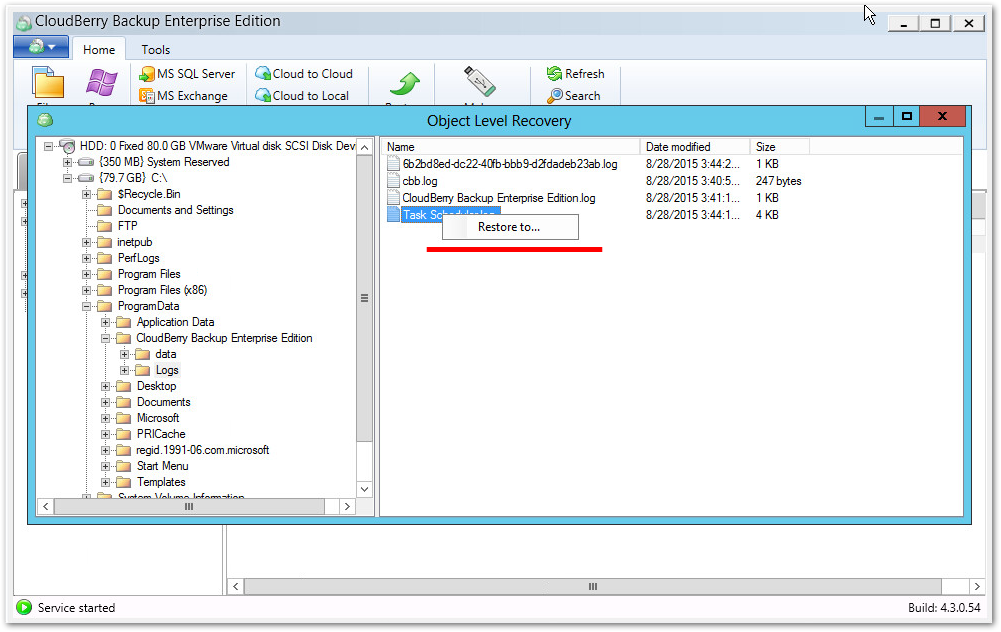Click the green Restore arrow icon
This screenshot has width=1001, height=632.
coord(405,84)
